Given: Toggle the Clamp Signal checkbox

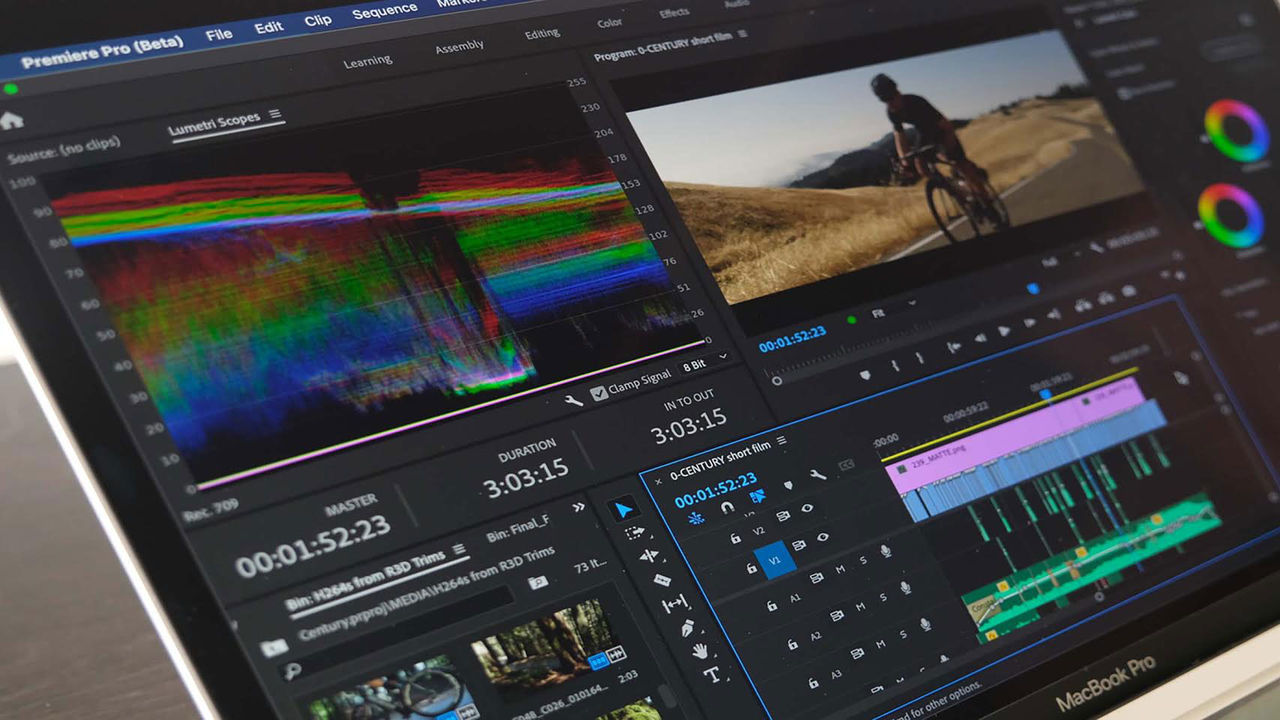Looking at the screenshot, I should (598, 393).
